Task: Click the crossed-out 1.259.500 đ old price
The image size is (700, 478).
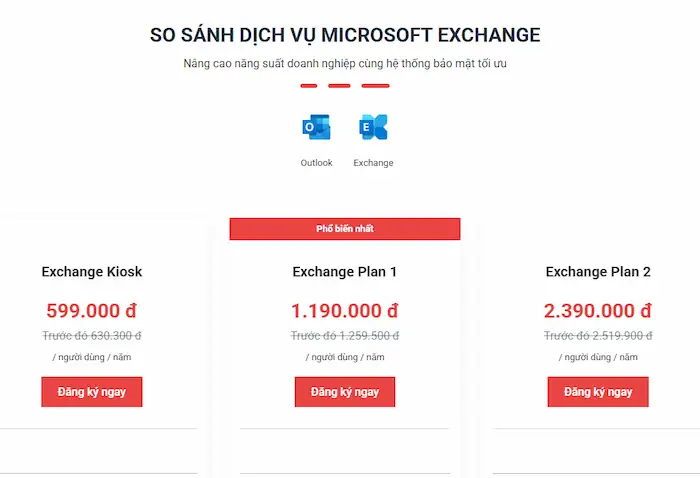Action: pyautogui.click(x=345, y=336)
